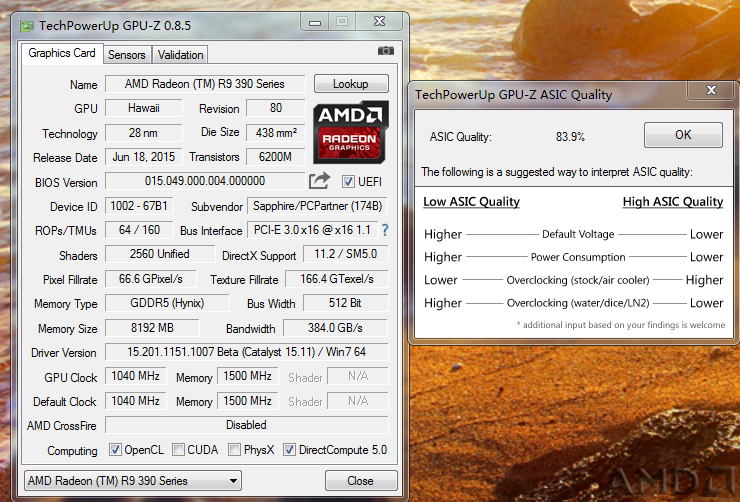Viewport: 740px width, 502px height.
Task: Switch to the Graphics Card tab
Action: [x=62, y=53]
